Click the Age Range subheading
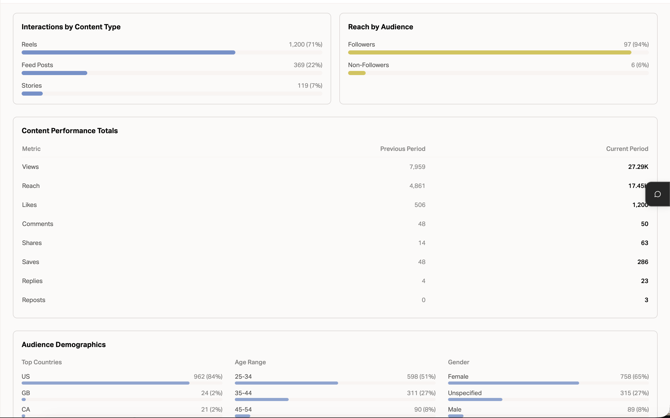Viewport: 670px width, 418px height. point(250,362)
